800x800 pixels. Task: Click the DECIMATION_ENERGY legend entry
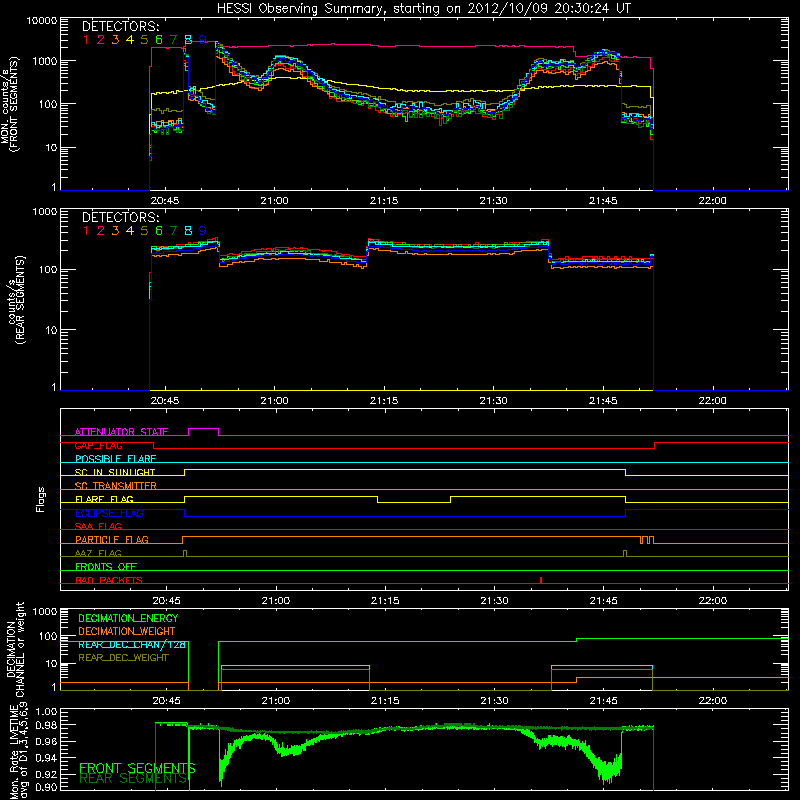click(128, 618)
